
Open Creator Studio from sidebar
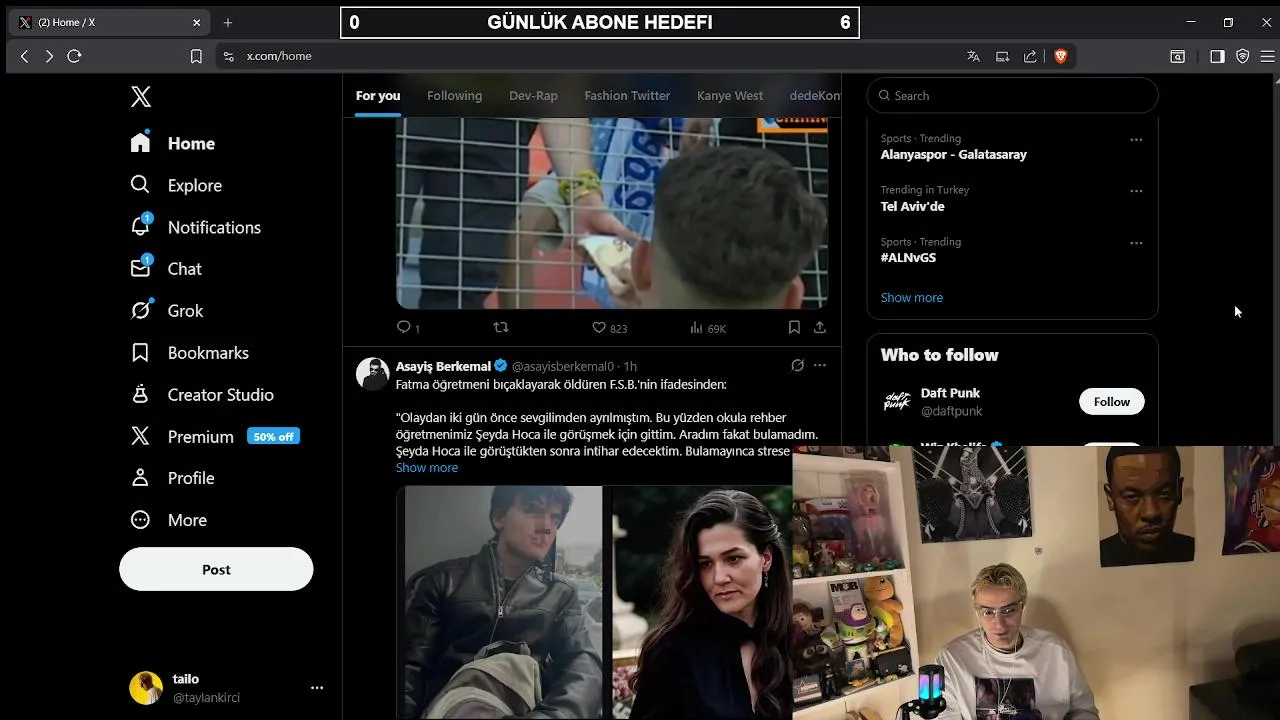click(201, 395)
